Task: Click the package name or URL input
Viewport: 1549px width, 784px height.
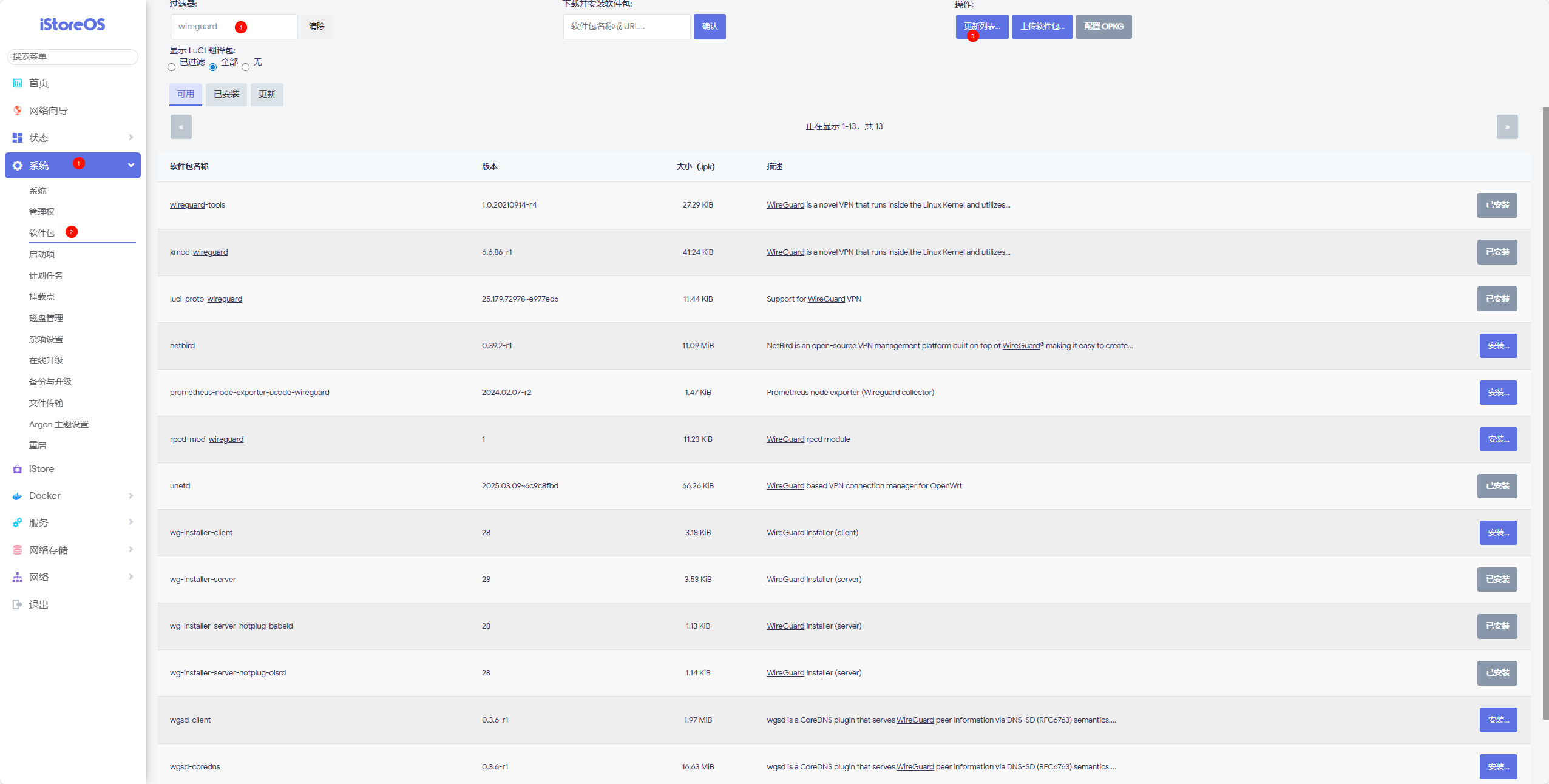Action: (626, 27)
